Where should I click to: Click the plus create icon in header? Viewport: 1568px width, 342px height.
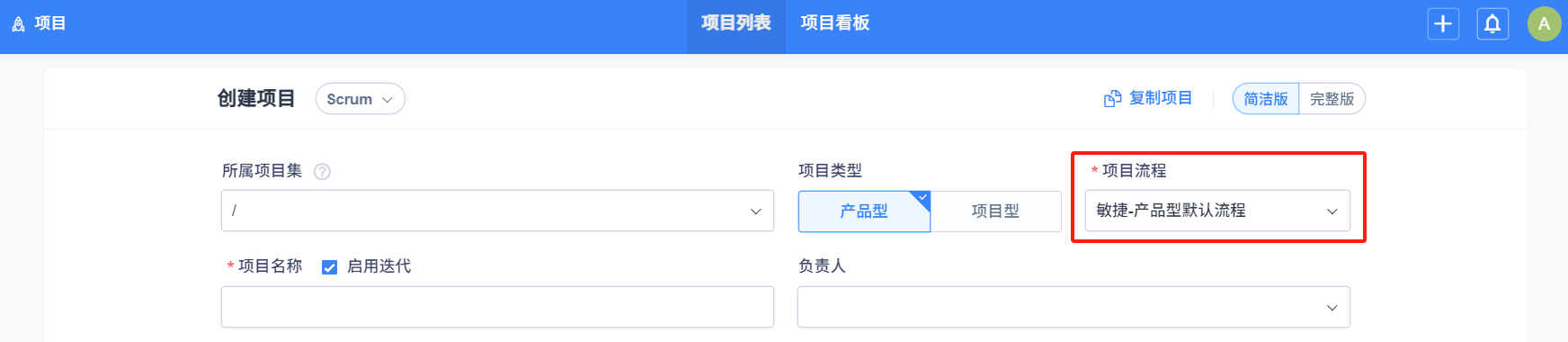tap(1443, 23)
